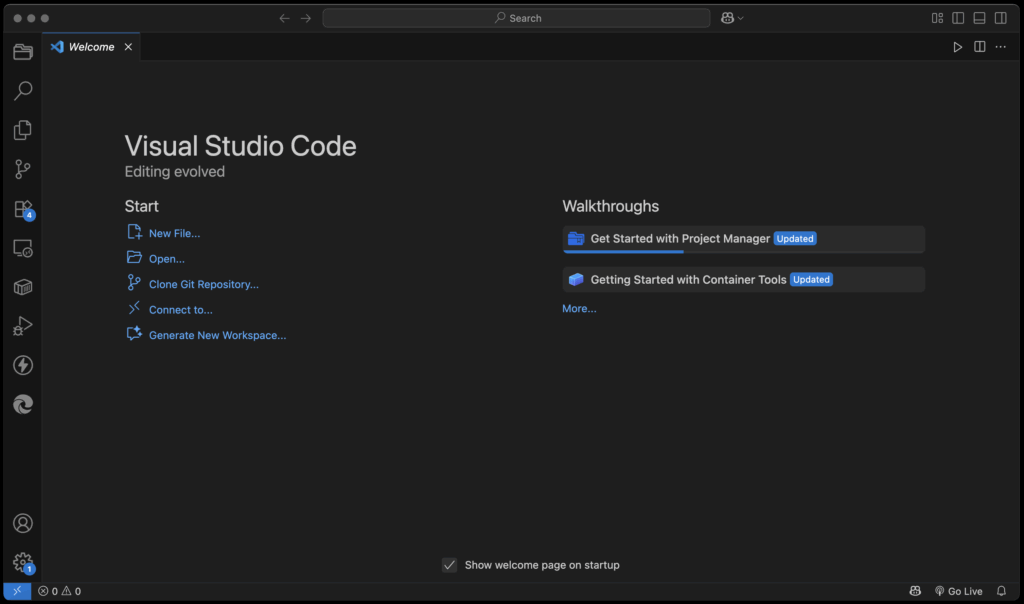Image resolution: width=1024 pixels, height=604 pixels.
Task: Open the remote window indicator in status bar
Action: (x=17, y=591)
